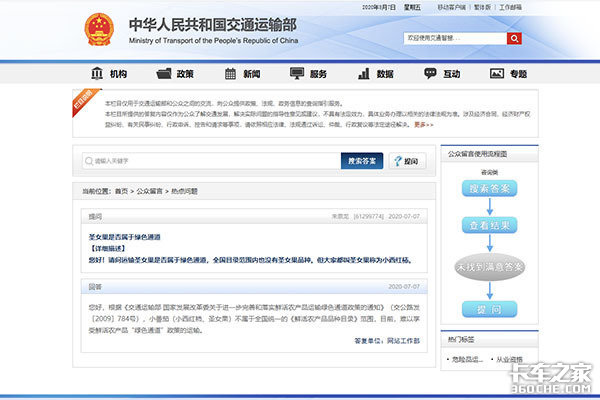
Task: Click the 新闻 news icon
Action: 230,74
